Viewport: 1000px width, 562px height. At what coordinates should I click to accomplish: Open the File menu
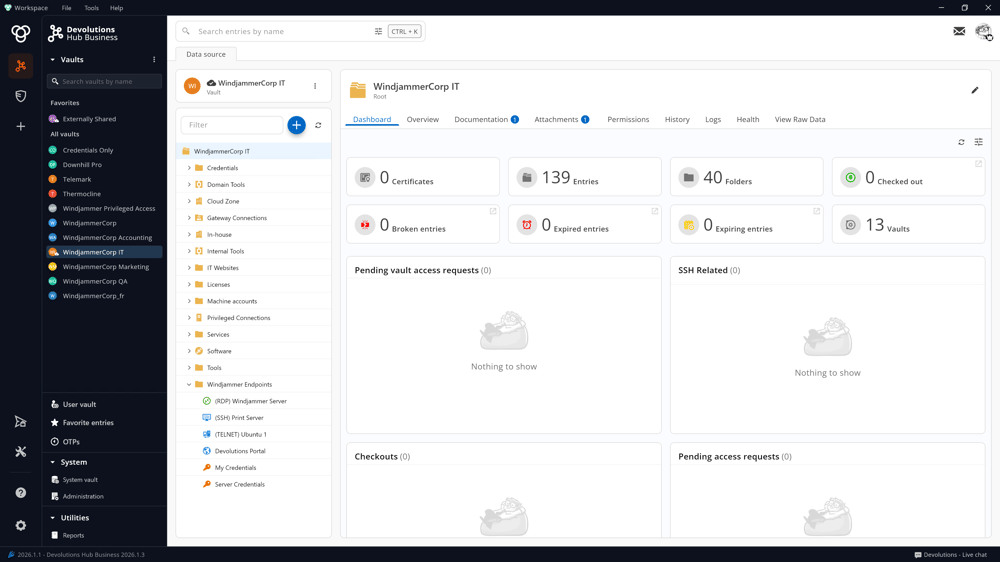click(66, 8)
